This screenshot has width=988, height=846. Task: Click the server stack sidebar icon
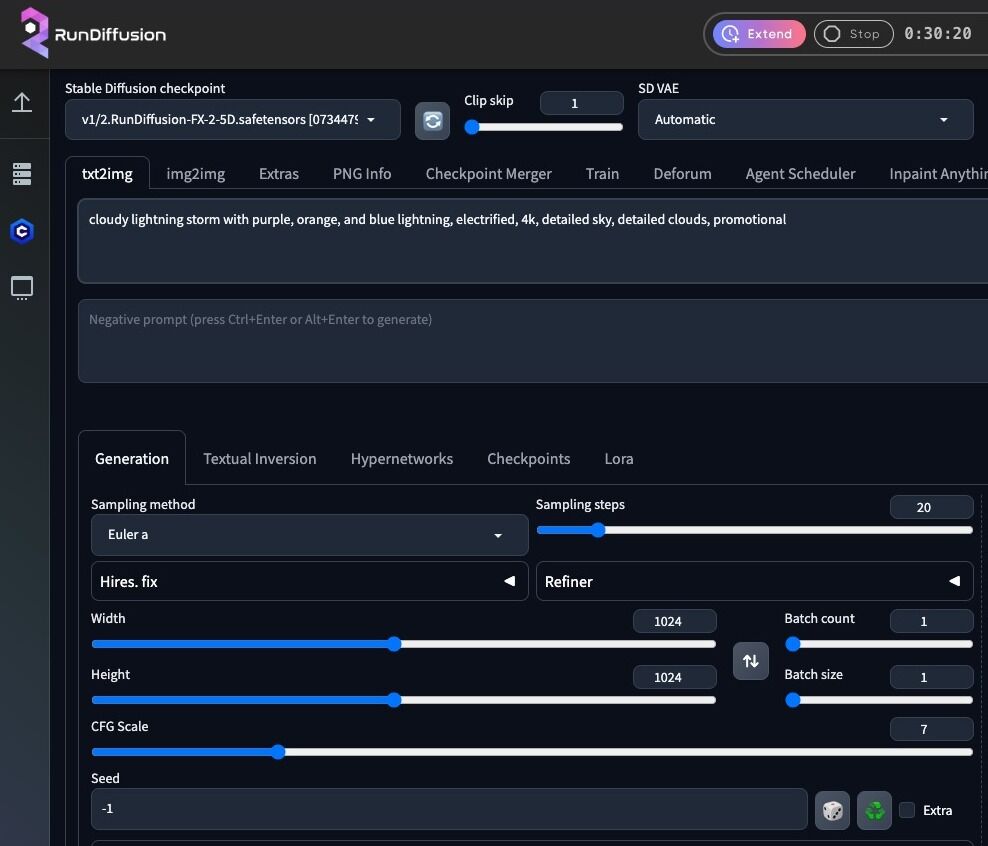(22, 174)
